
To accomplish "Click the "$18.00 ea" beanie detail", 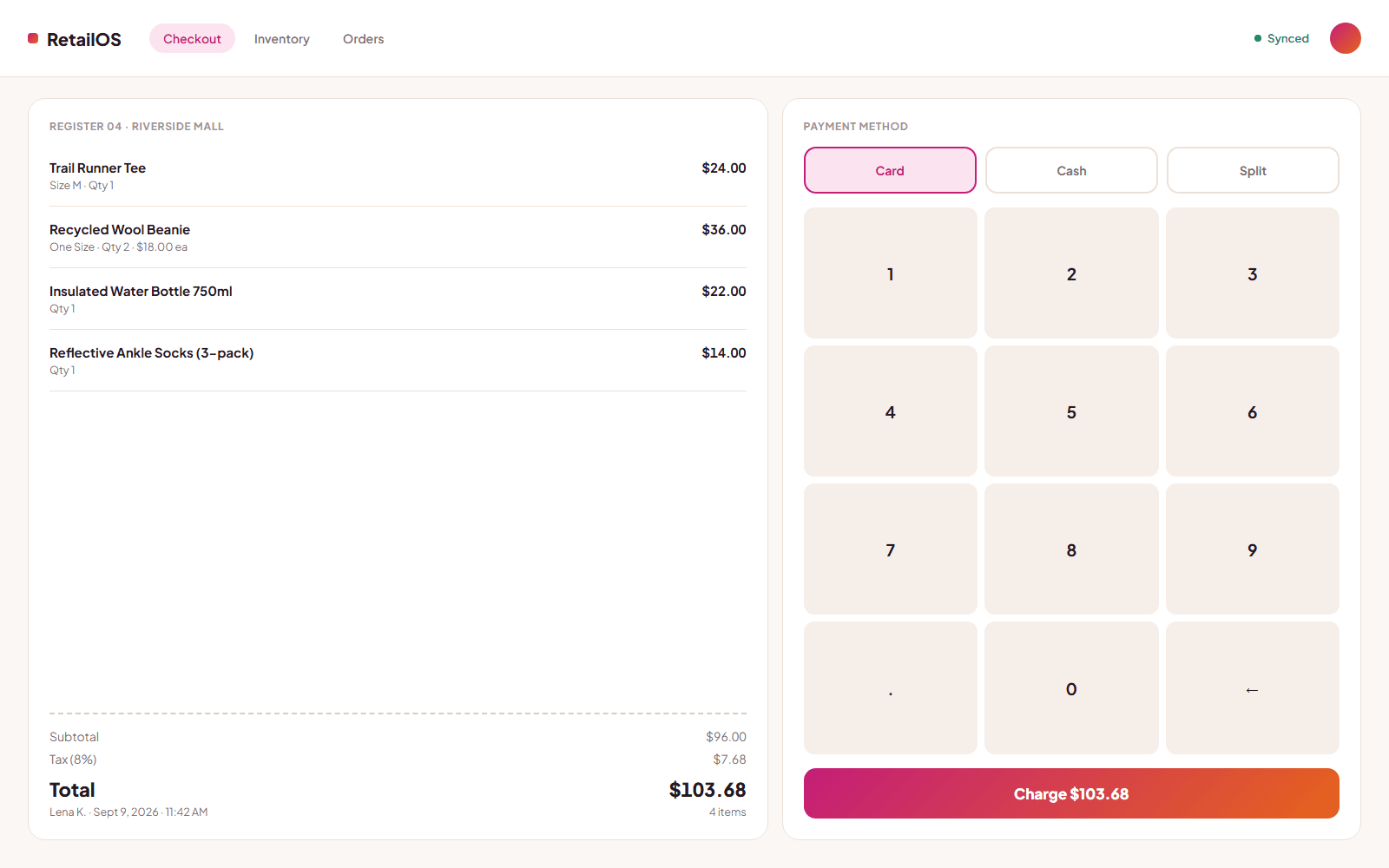I will point(161,247).
